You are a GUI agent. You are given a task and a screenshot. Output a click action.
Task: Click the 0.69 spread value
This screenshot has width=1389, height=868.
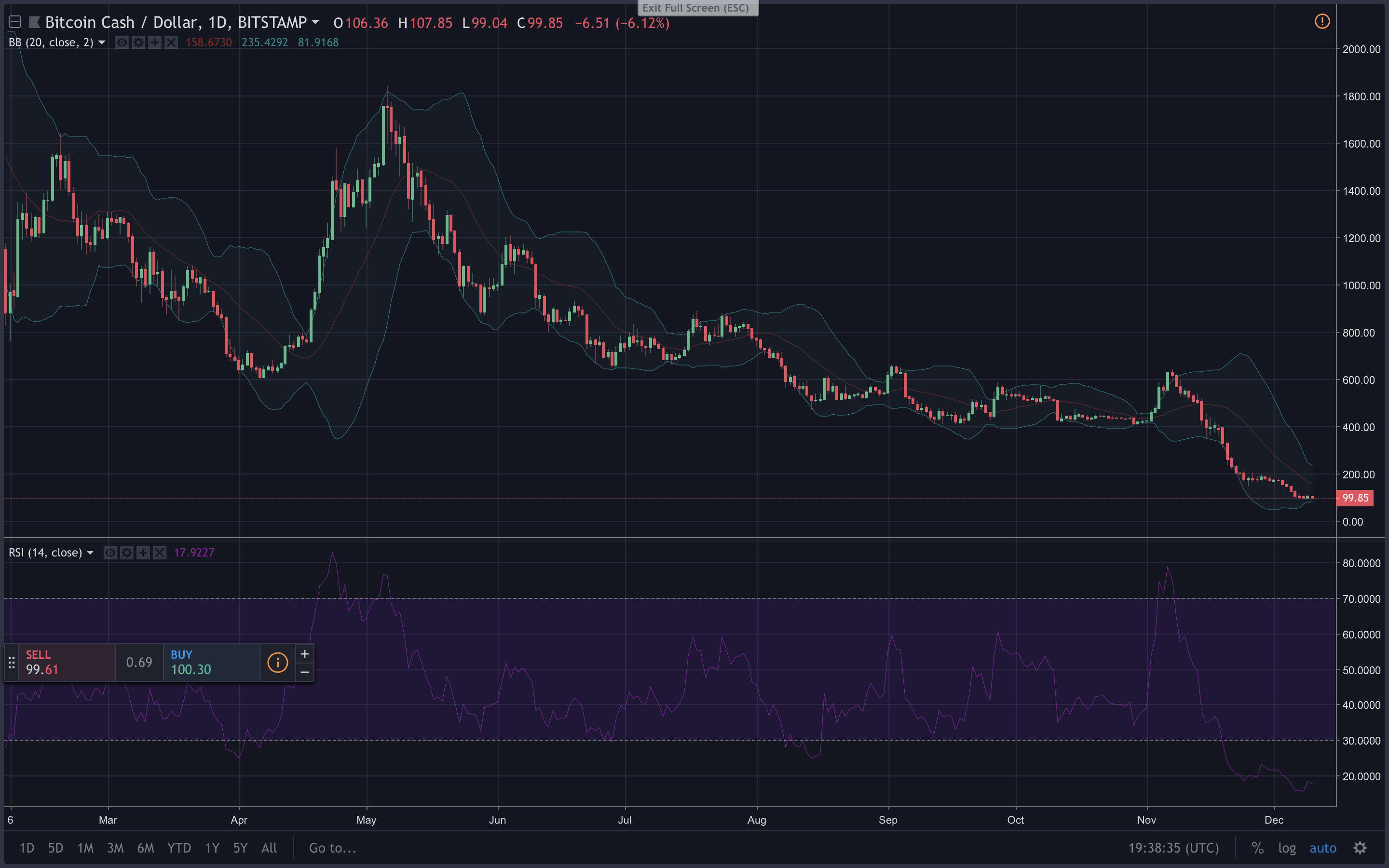pos(139,663)
